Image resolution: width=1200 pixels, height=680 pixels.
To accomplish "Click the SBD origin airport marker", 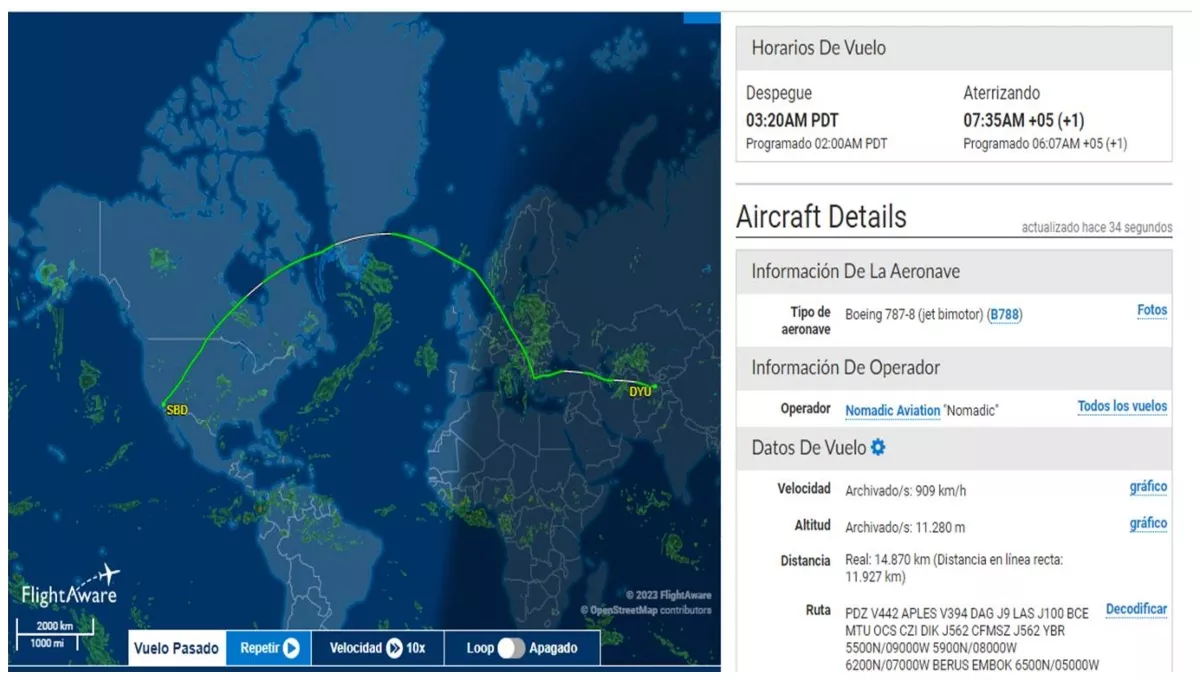I will [166, 405].
